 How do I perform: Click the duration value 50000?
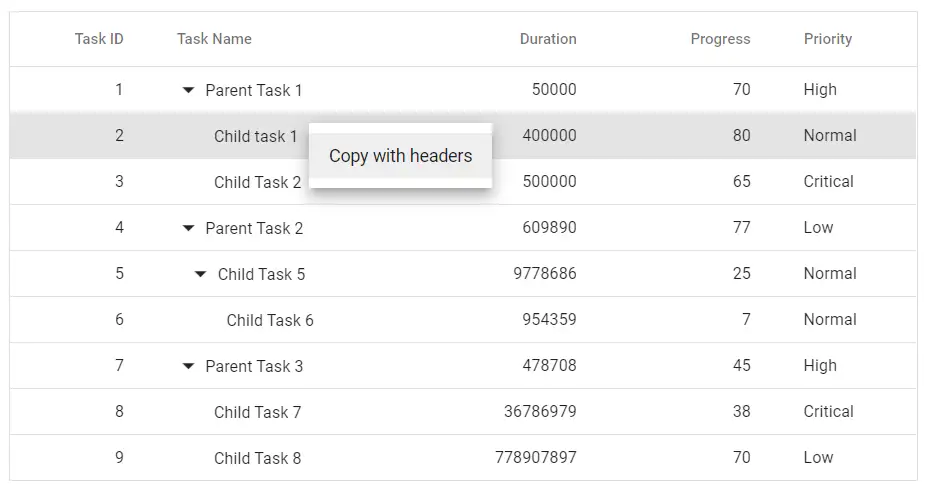tap(554, 90)
